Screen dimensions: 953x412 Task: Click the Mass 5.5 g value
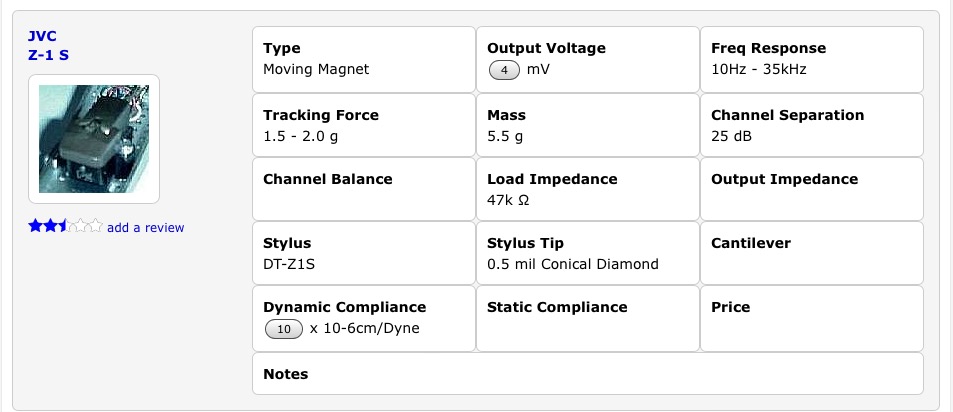[505, 135]
